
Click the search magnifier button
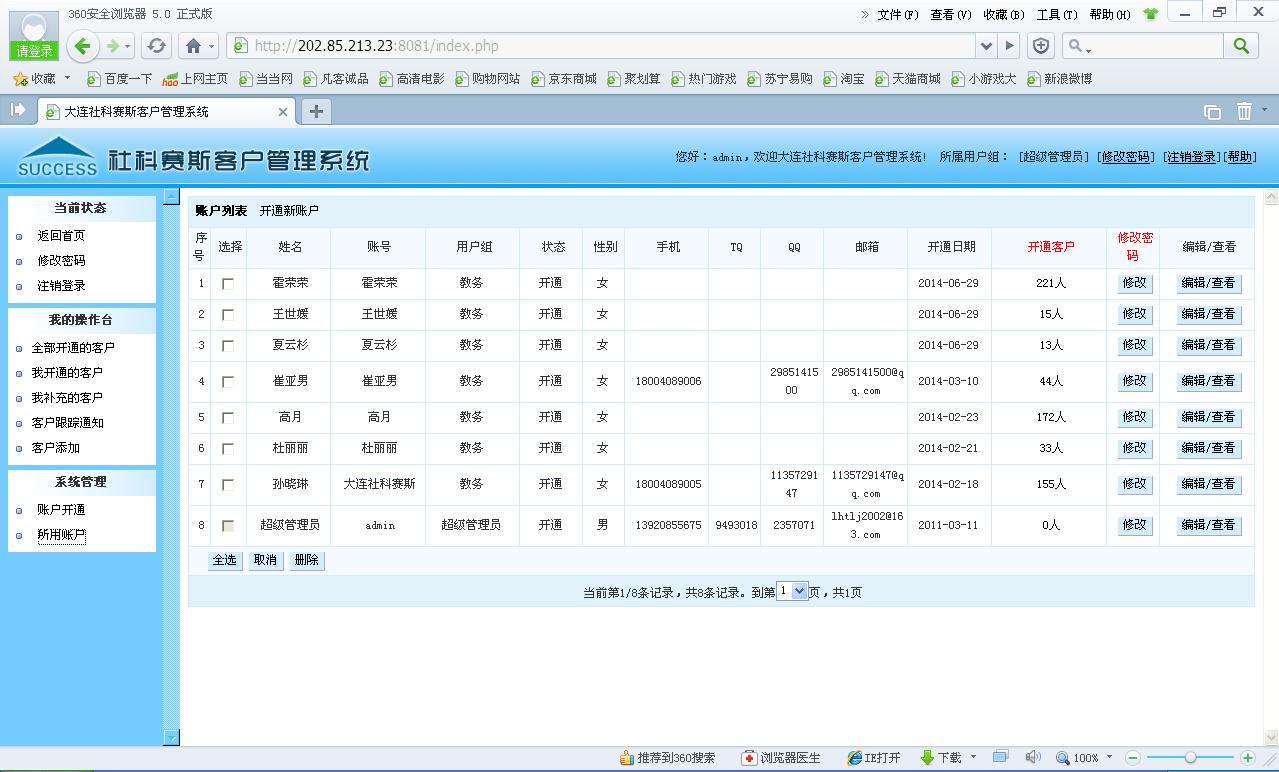[1241, 45]
